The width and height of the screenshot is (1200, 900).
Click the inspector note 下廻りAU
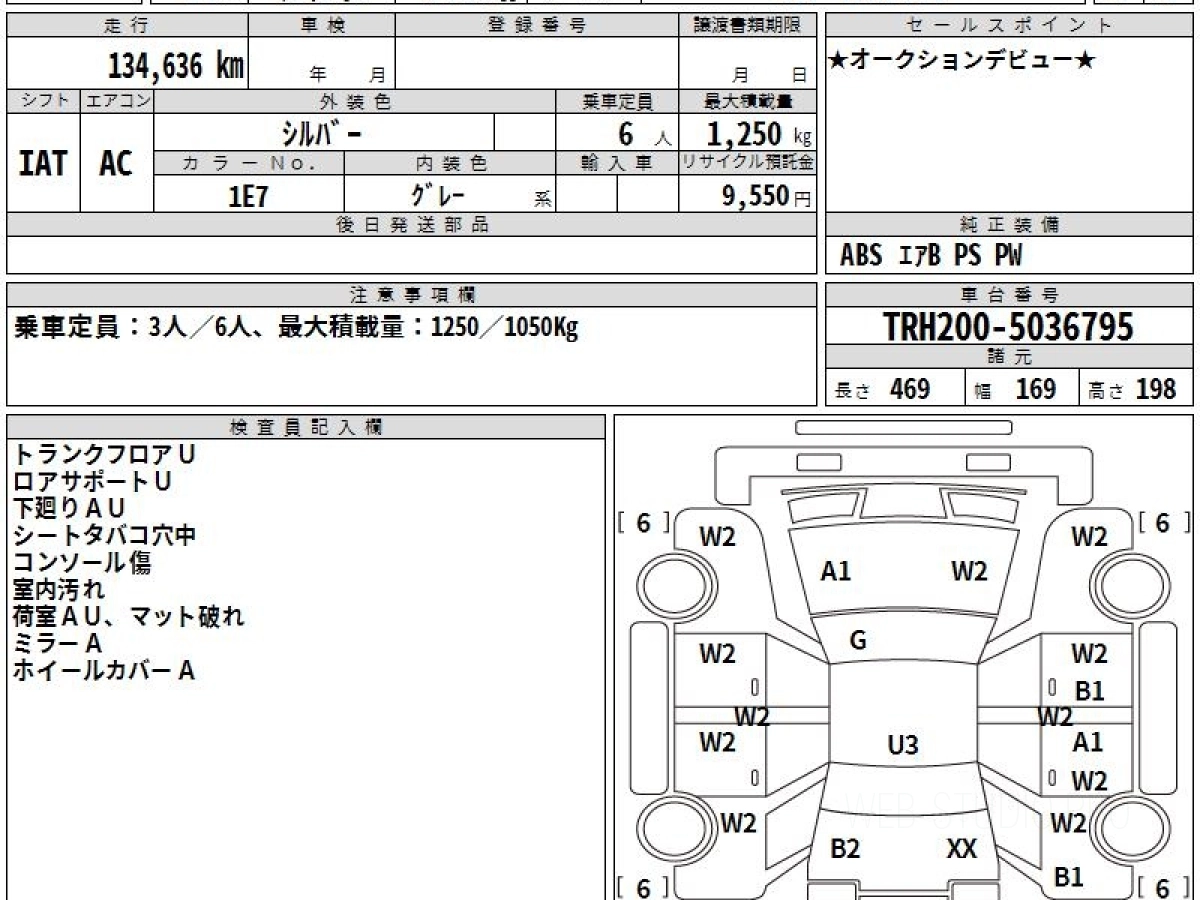point(69,508)
